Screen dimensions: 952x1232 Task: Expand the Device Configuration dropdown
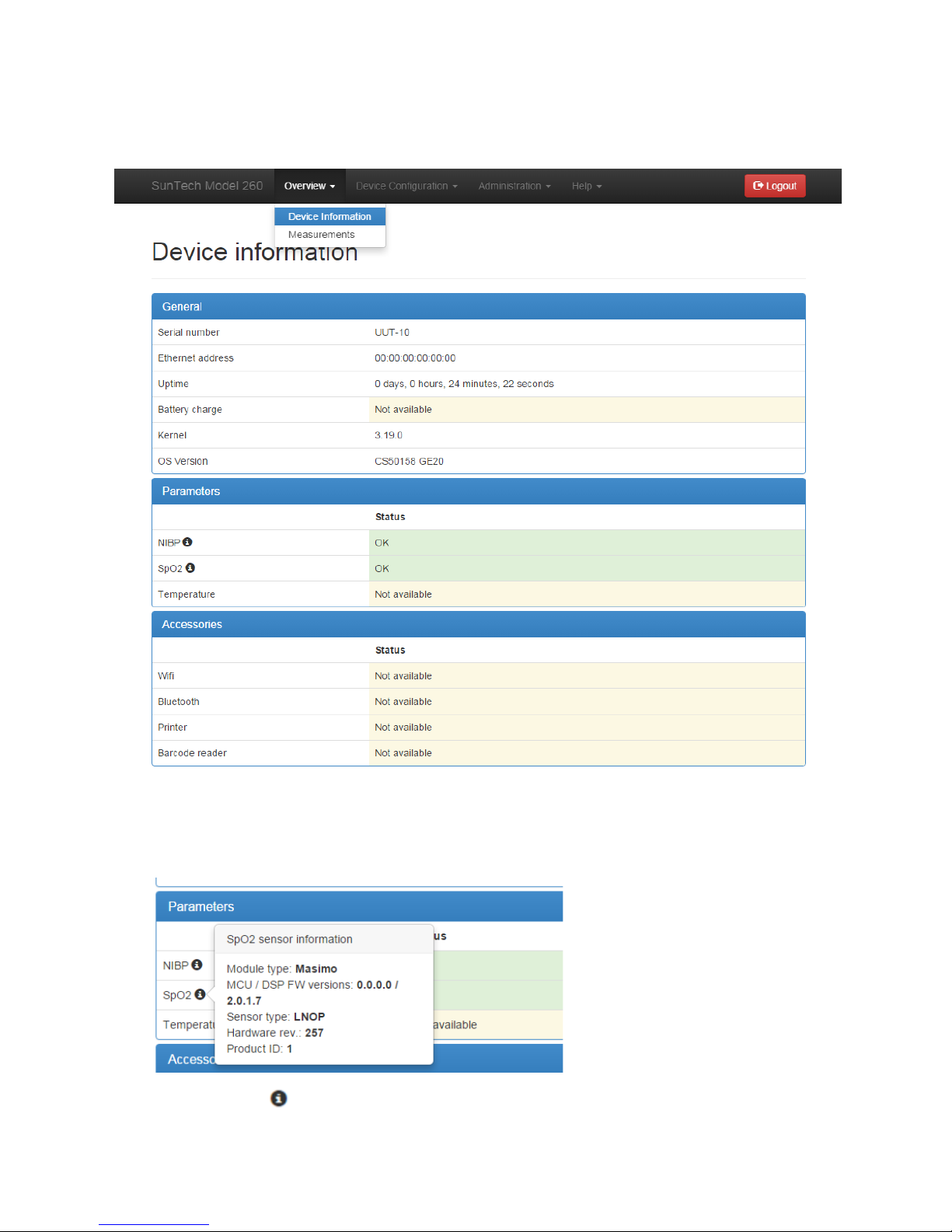click(406, 186)
